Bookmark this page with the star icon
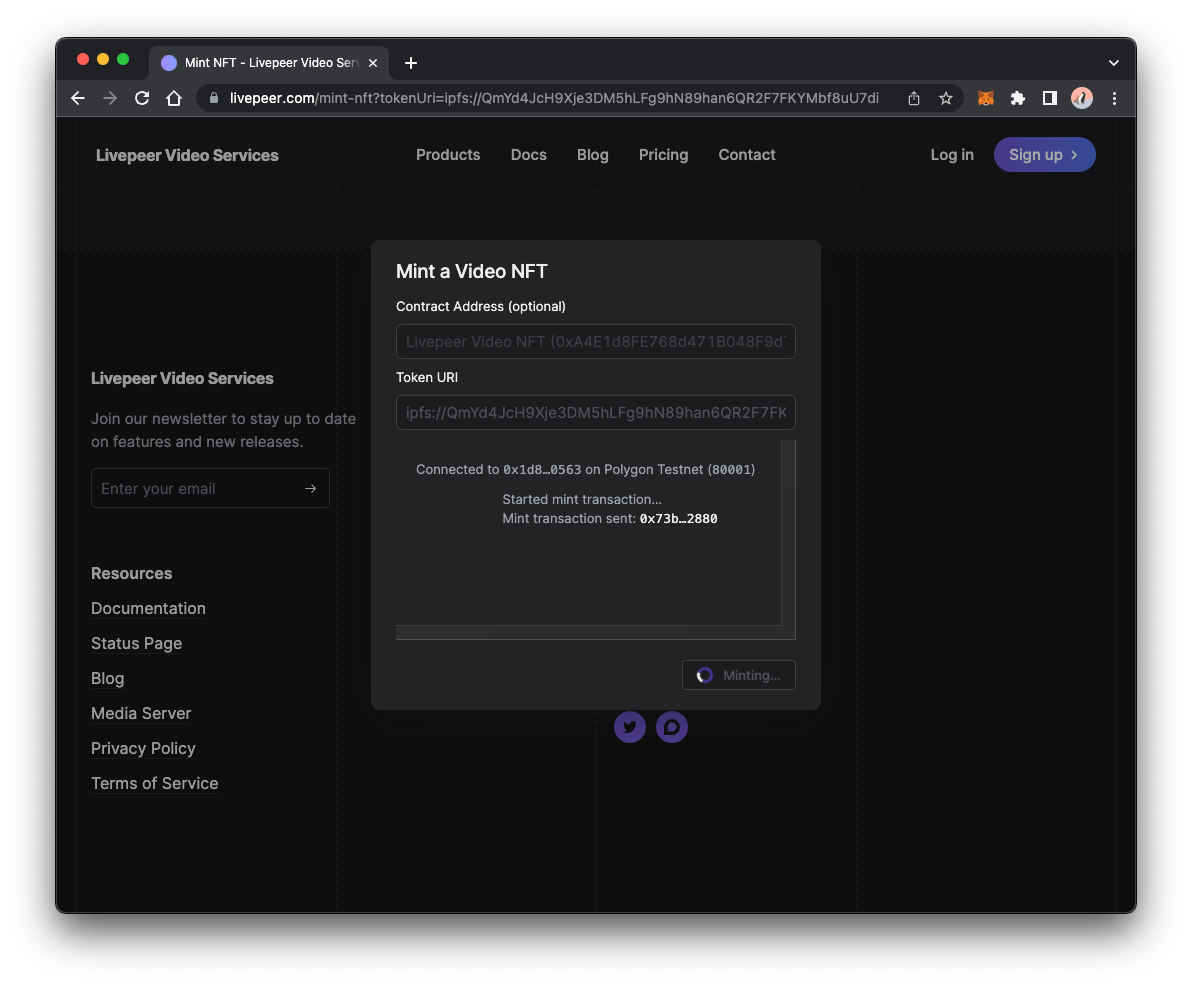 tap(946, 98)
